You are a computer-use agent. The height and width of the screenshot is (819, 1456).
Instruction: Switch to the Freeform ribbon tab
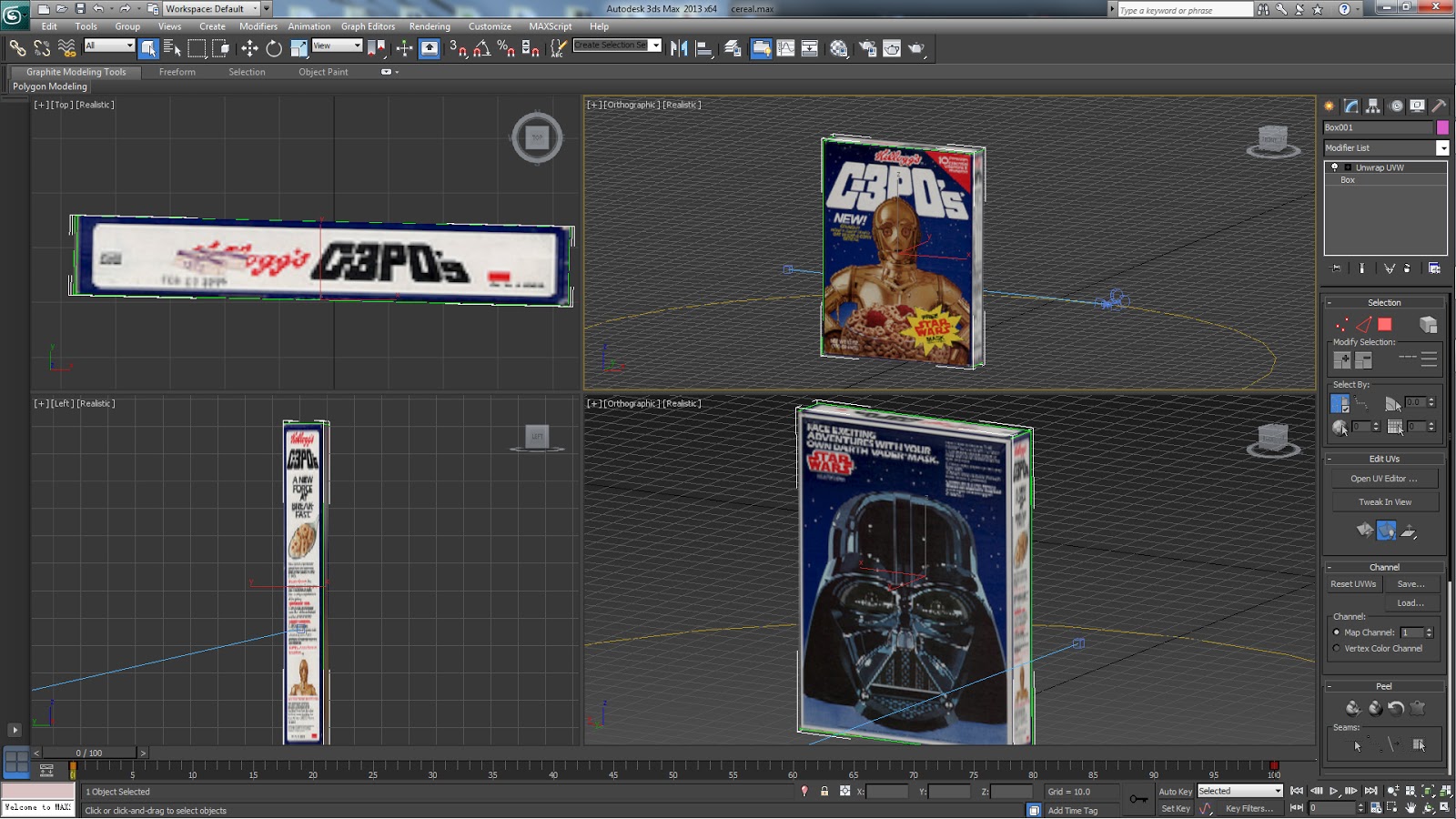[177, 72]
